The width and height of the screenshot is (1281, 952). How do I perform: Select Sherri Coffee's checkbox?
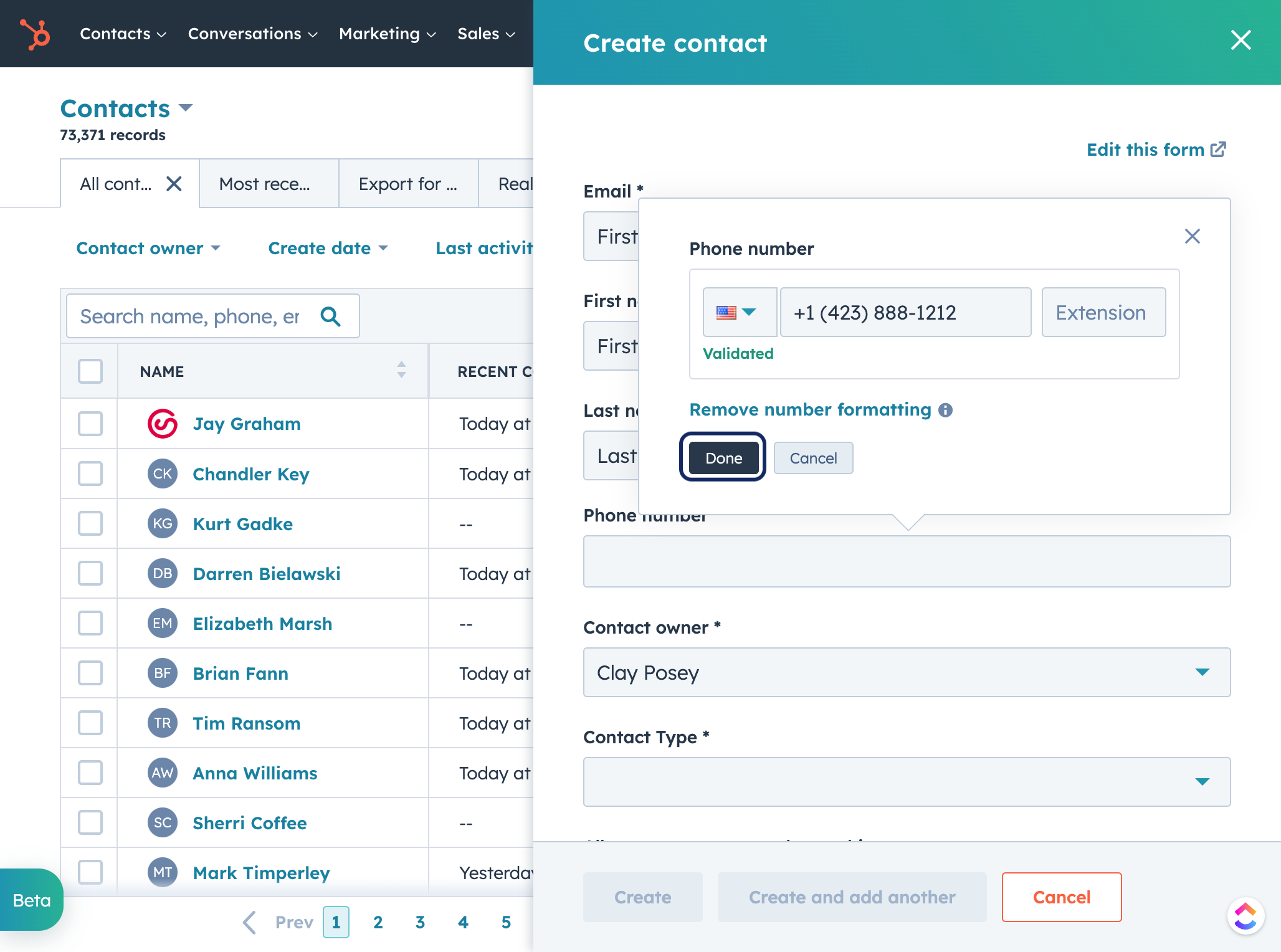(x=90, y=822)
